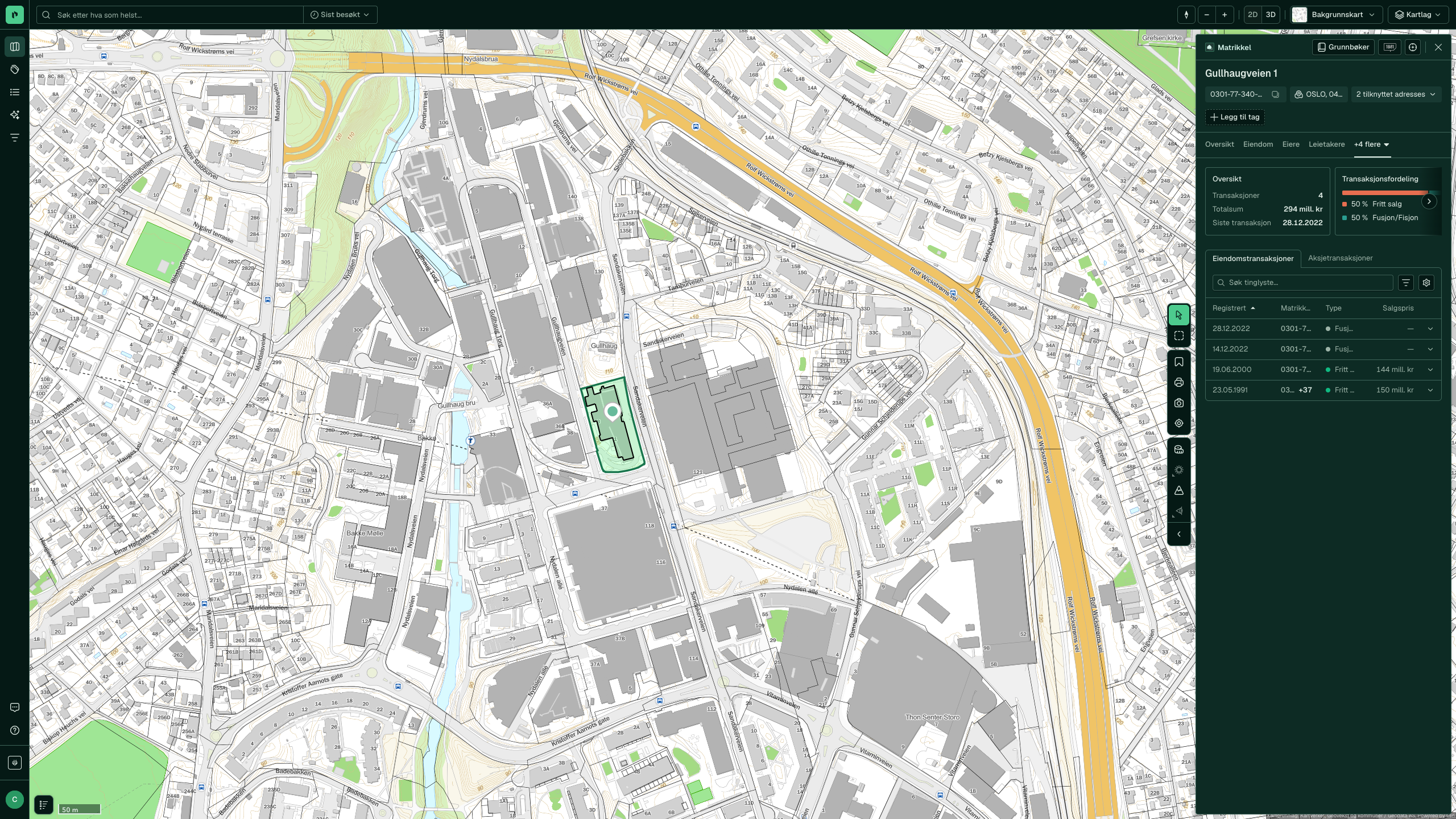The width and height of the screenshot is (1456, 819).
Task: Click the +37 matrikkel badge in 1991 row
Action: pos(1306,390)
